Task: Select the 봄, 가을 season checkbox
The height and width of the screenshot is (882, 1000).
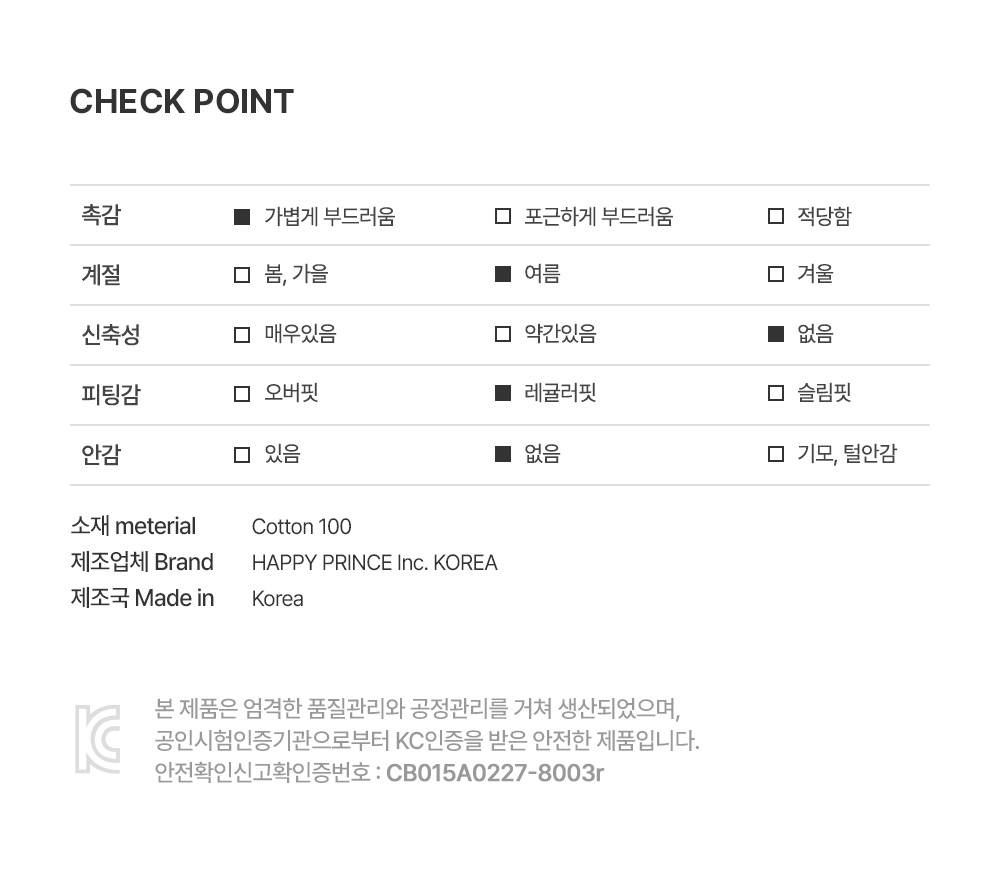Action: pos(242,275)
